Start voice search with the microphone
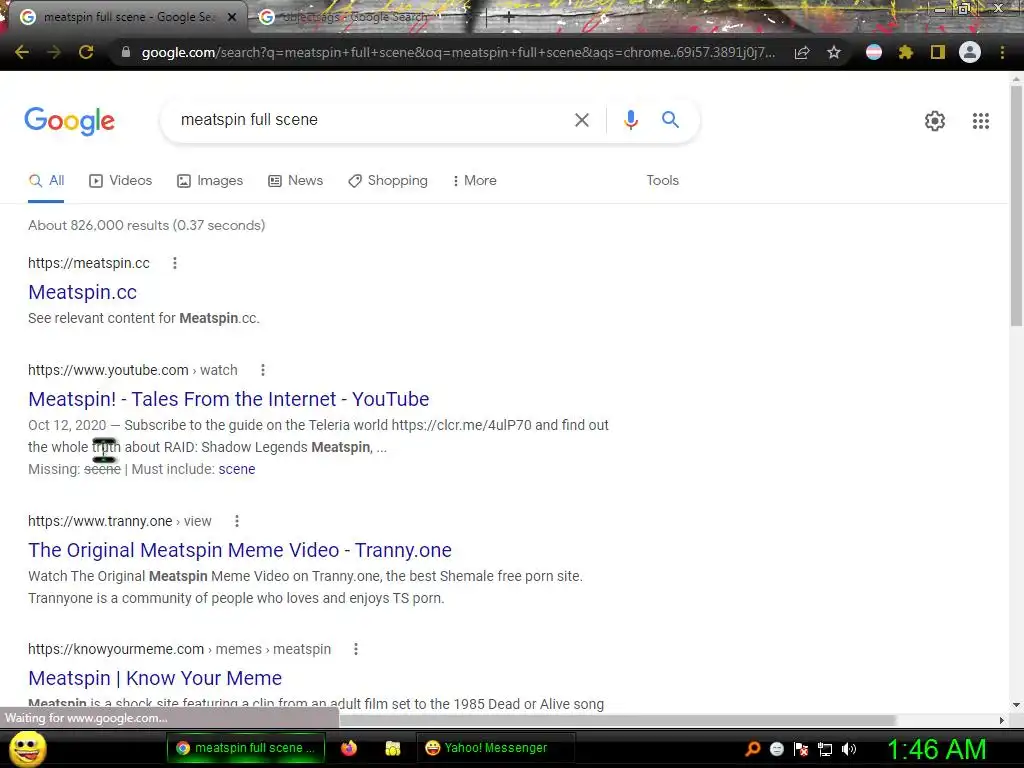This screenshot has height=768, width=1024. point(631,120)
